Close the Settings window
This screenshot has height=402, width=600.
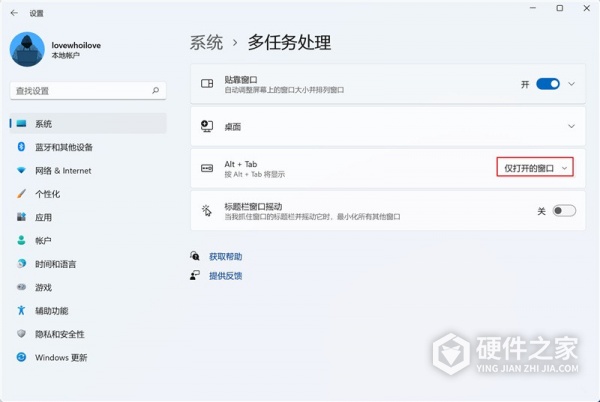tap(586, 8)
